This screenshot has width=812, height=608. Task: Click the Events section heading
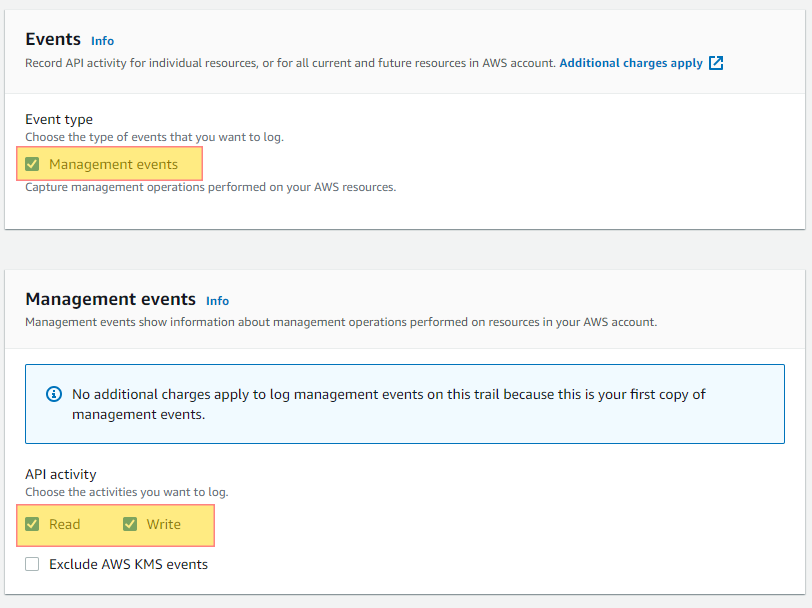click(53, 40)
